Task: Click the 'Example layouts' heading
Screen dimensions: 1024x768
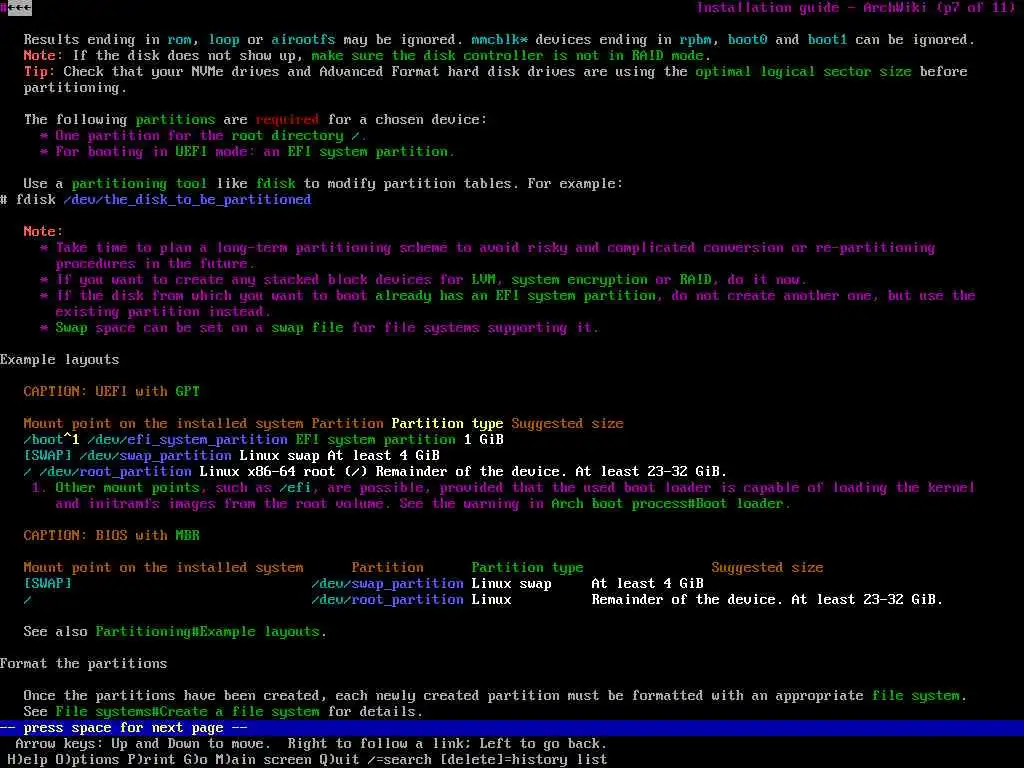Action: (x=59, y=360)
